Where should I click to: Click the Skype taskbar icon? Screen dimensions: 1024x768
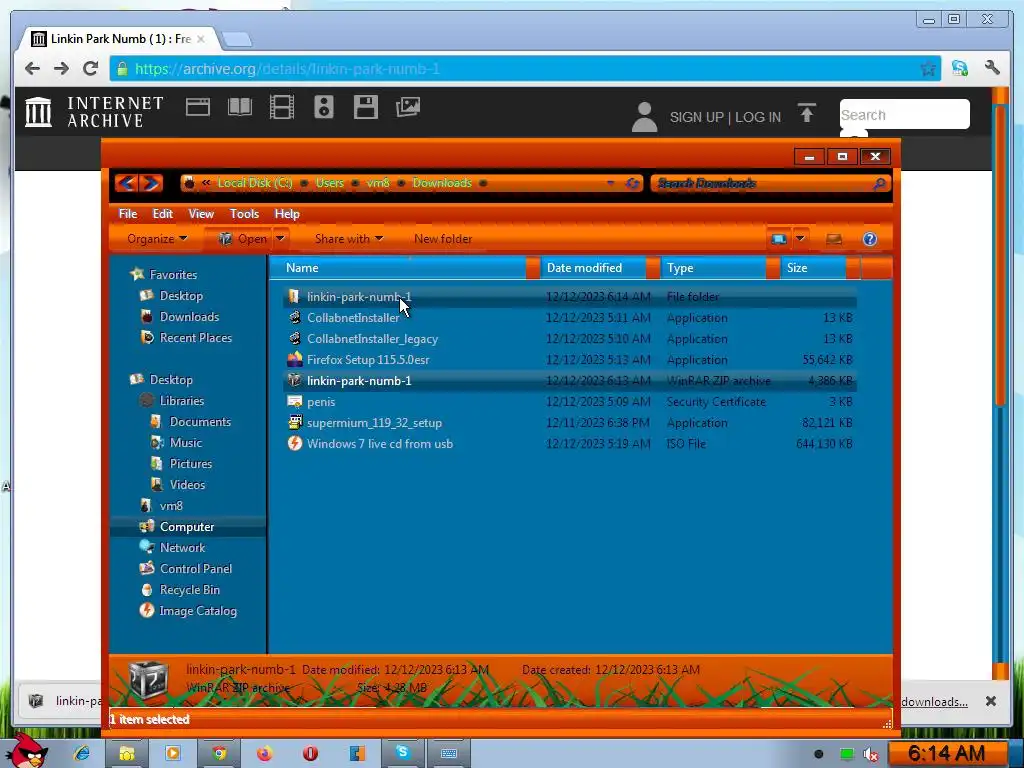click(x=402, y=753)
